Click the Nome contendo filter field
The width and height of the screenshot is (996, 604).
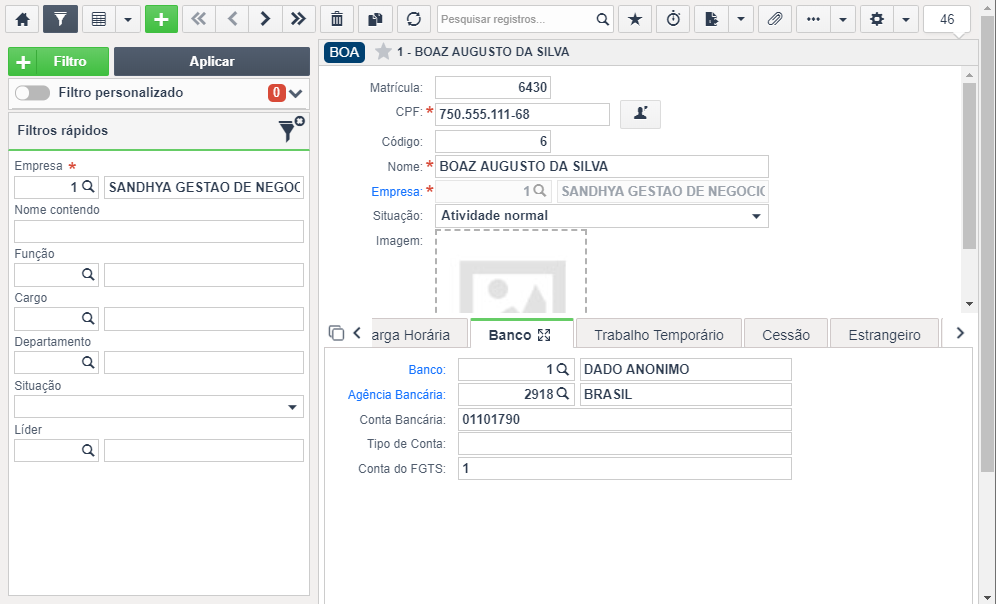[159, 231]
